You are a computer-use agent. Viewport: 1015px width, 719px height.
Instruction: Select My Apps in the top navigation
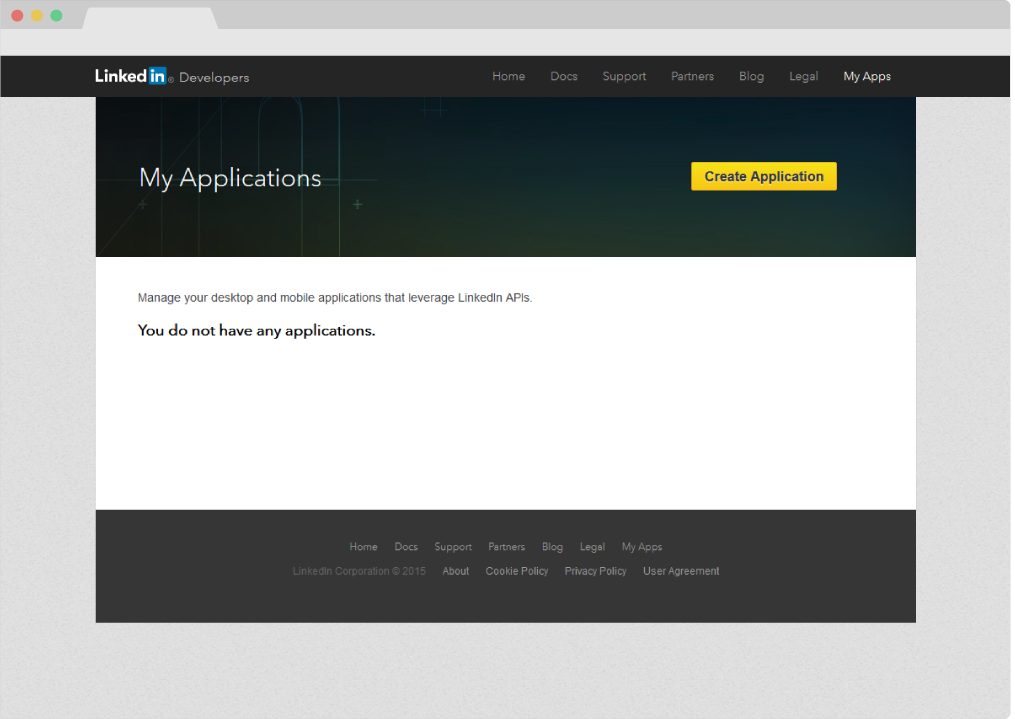867,77
